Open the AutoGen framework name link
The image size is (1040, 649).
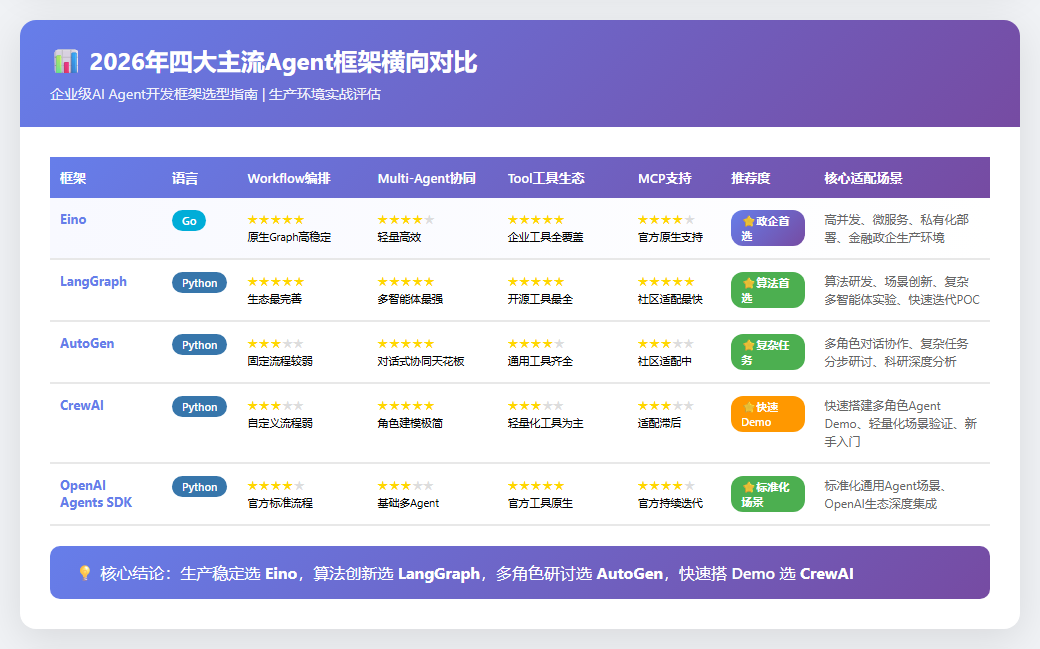click(87, 344)
